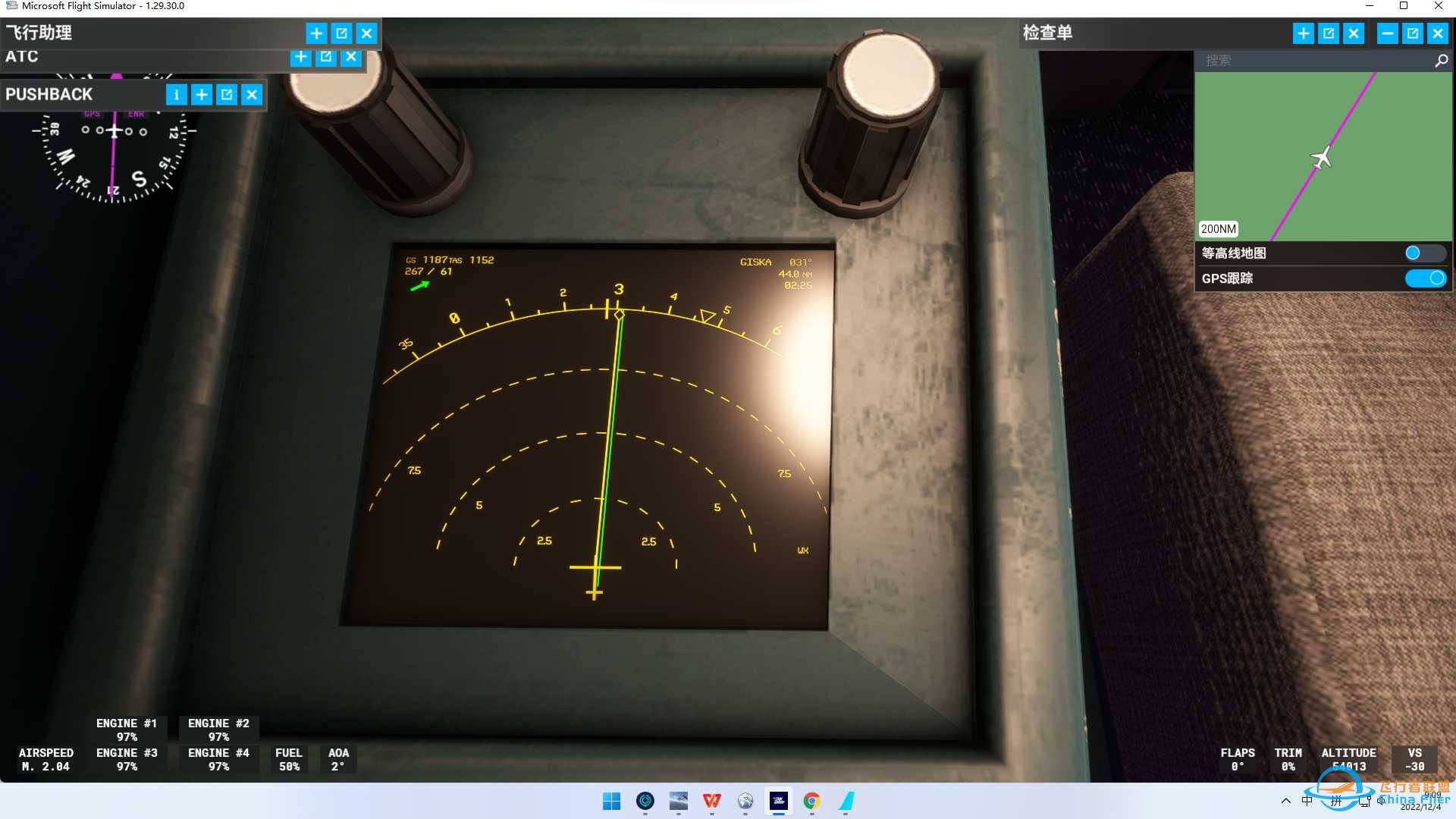Open the blue tail-fin taskbar app icon

845,802
